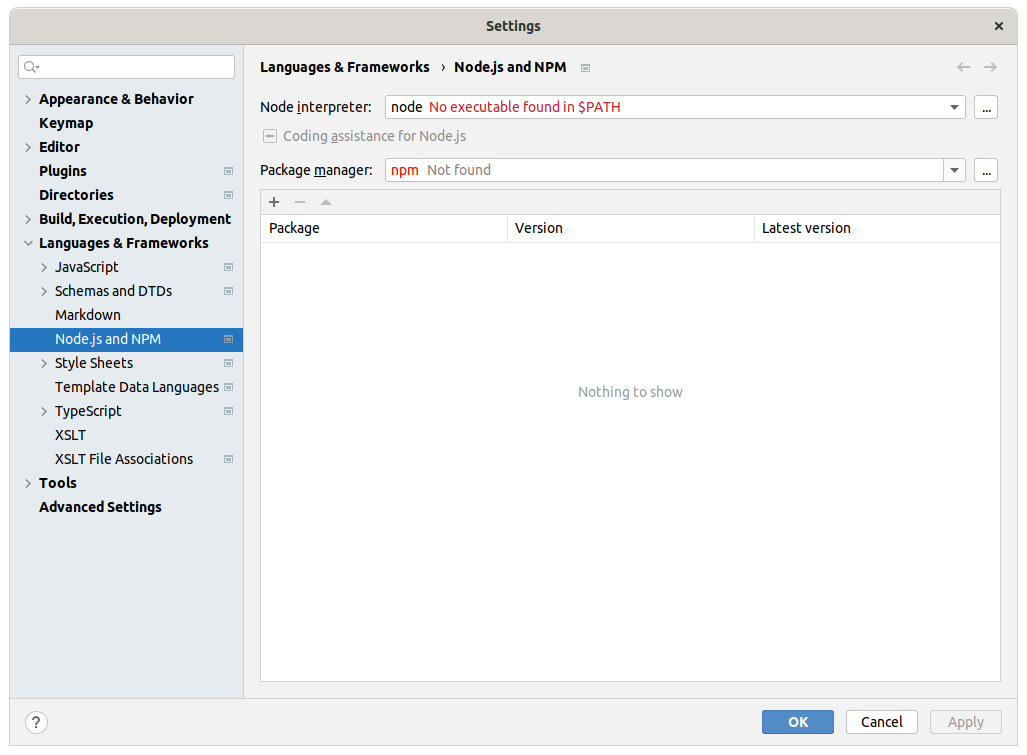Open the Node interpreter dropdown arrow
This screenshot has width=1027, height=755.
tap(954, 107)
